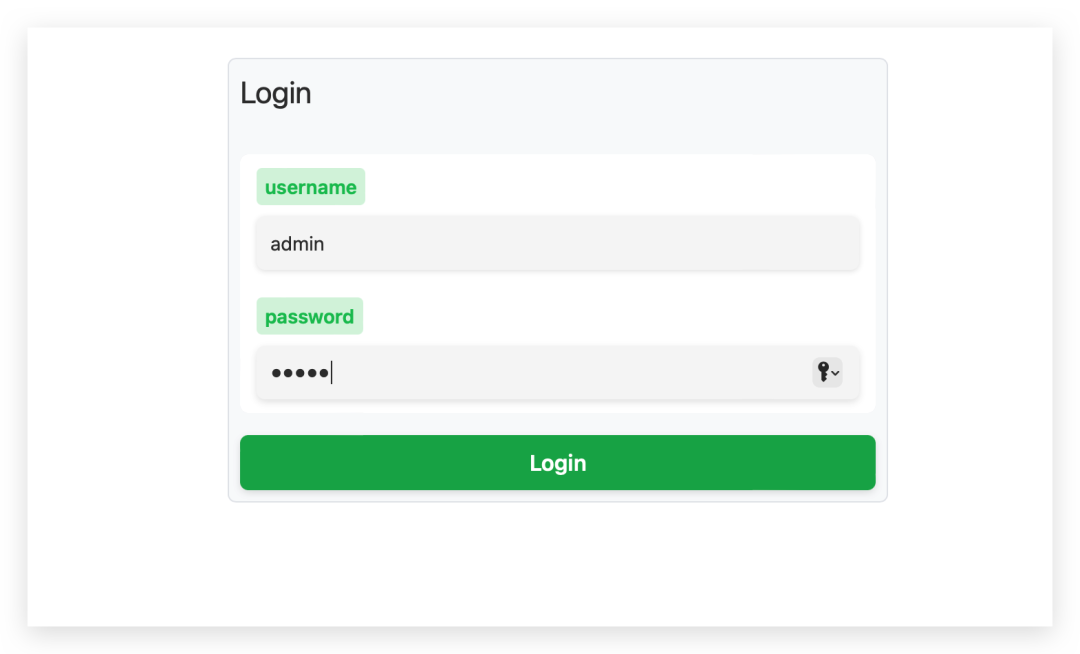Open the password manager chevron dropdown
Viewport: 1080px width, 654px height.
836,373
